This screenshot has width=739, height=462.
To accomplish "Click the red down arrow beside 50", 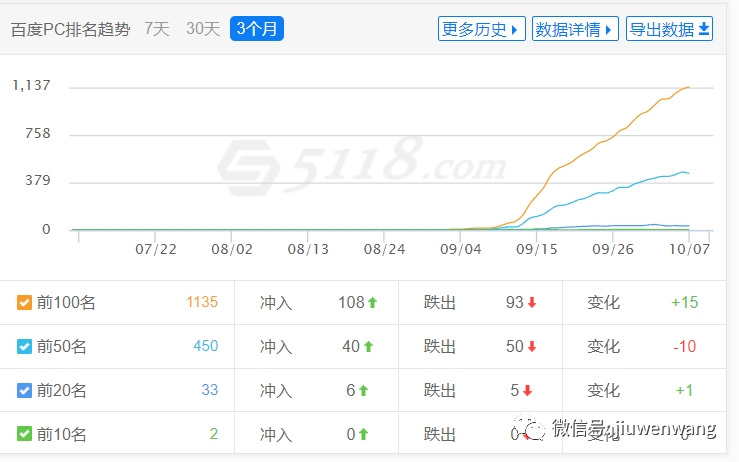I will (532, 347).
